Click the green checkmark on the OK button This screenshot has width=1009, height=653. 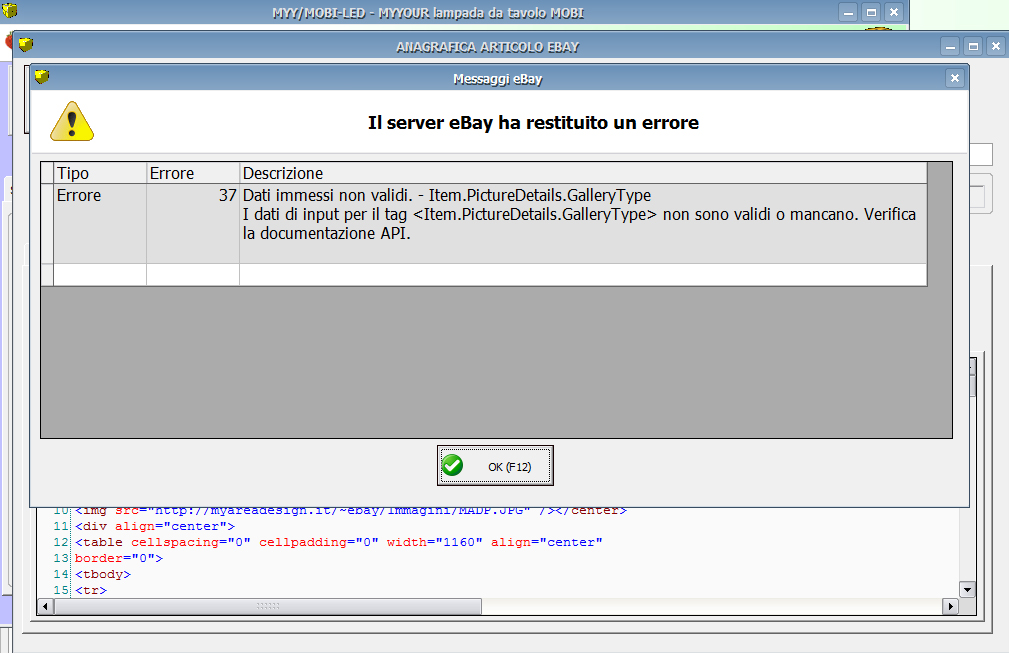[452, 465]
